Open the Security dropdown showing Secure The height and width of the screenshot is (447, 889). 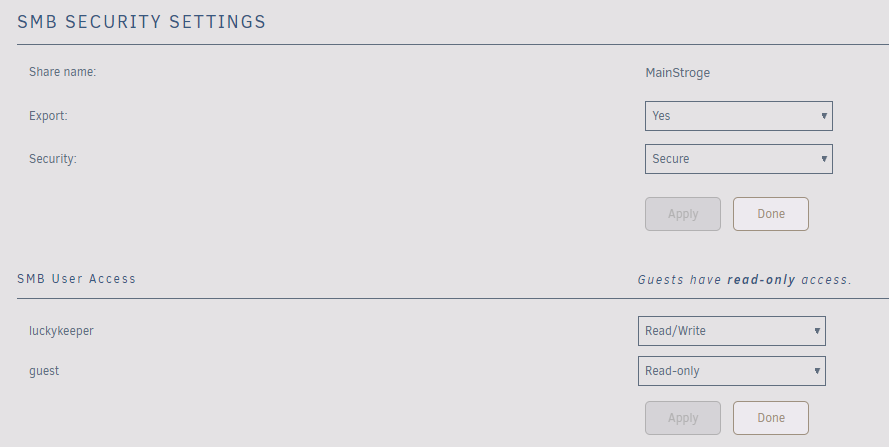[x=737, y=159]
